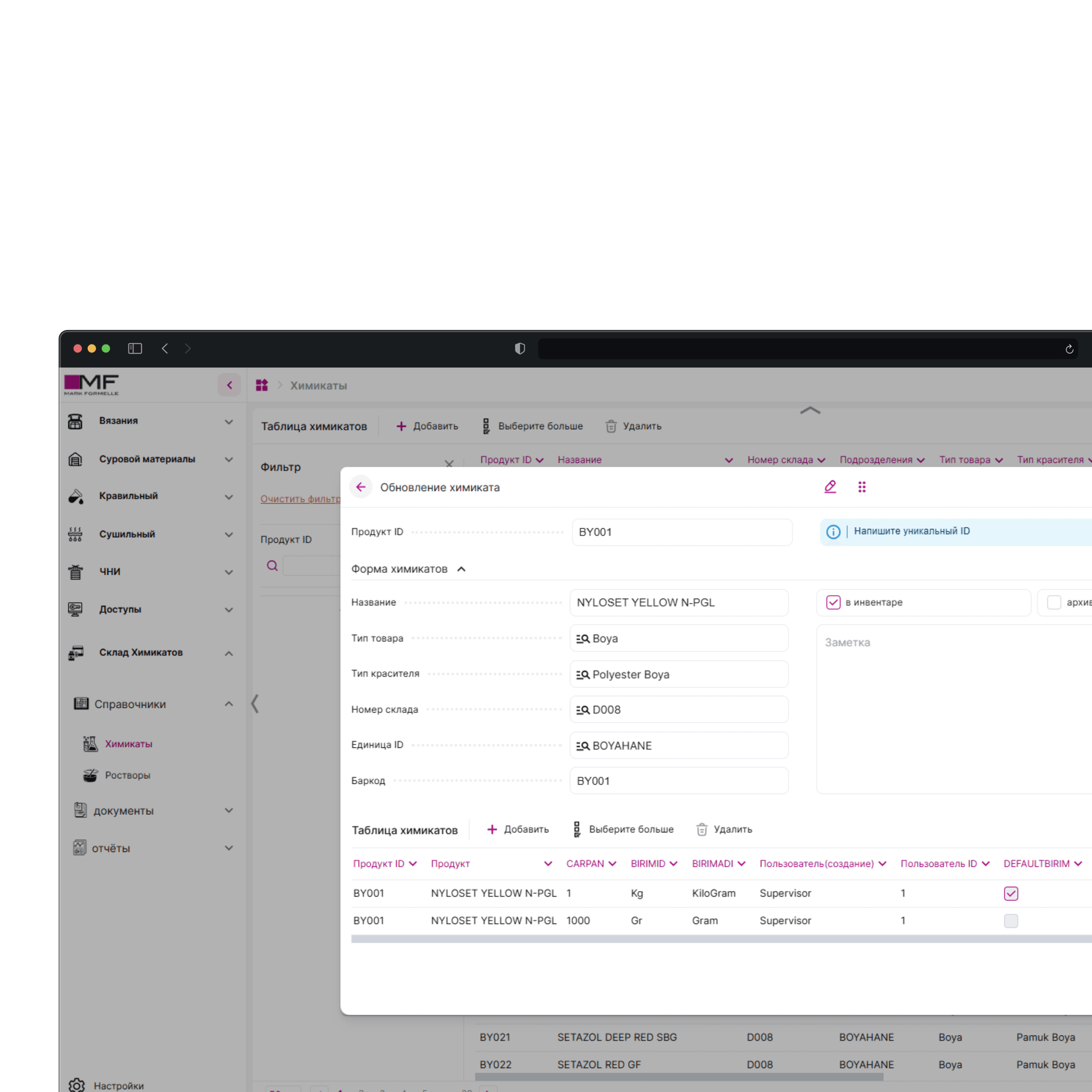The width and height of the screenshot is (1092, 1092).
Task: Click the background table horizontal scrollbar
Action: (x=679, y=1077)
